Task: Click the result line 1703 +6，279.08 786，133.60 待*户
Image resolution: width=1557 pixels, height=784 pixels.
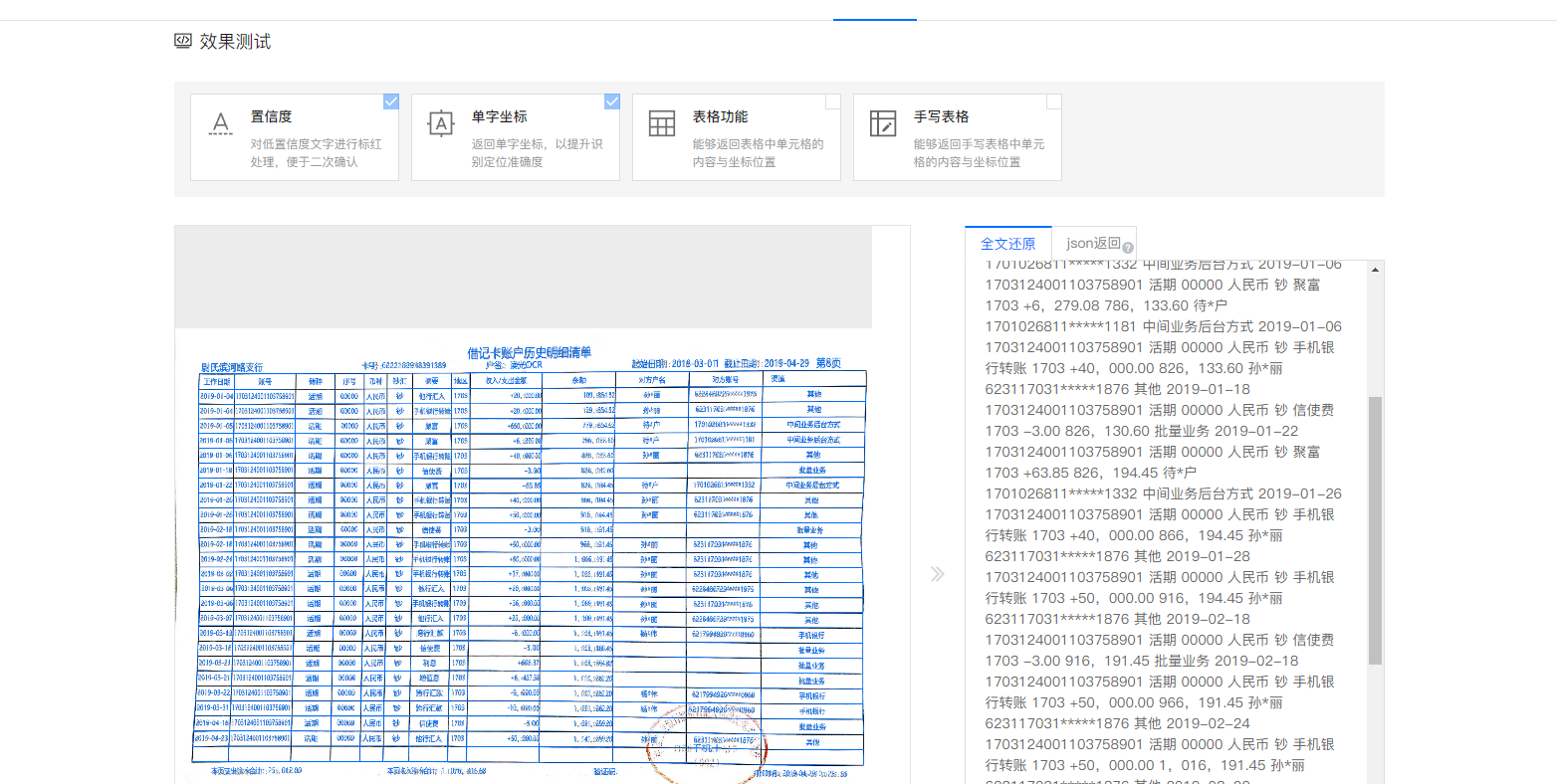Action: 1106,305
